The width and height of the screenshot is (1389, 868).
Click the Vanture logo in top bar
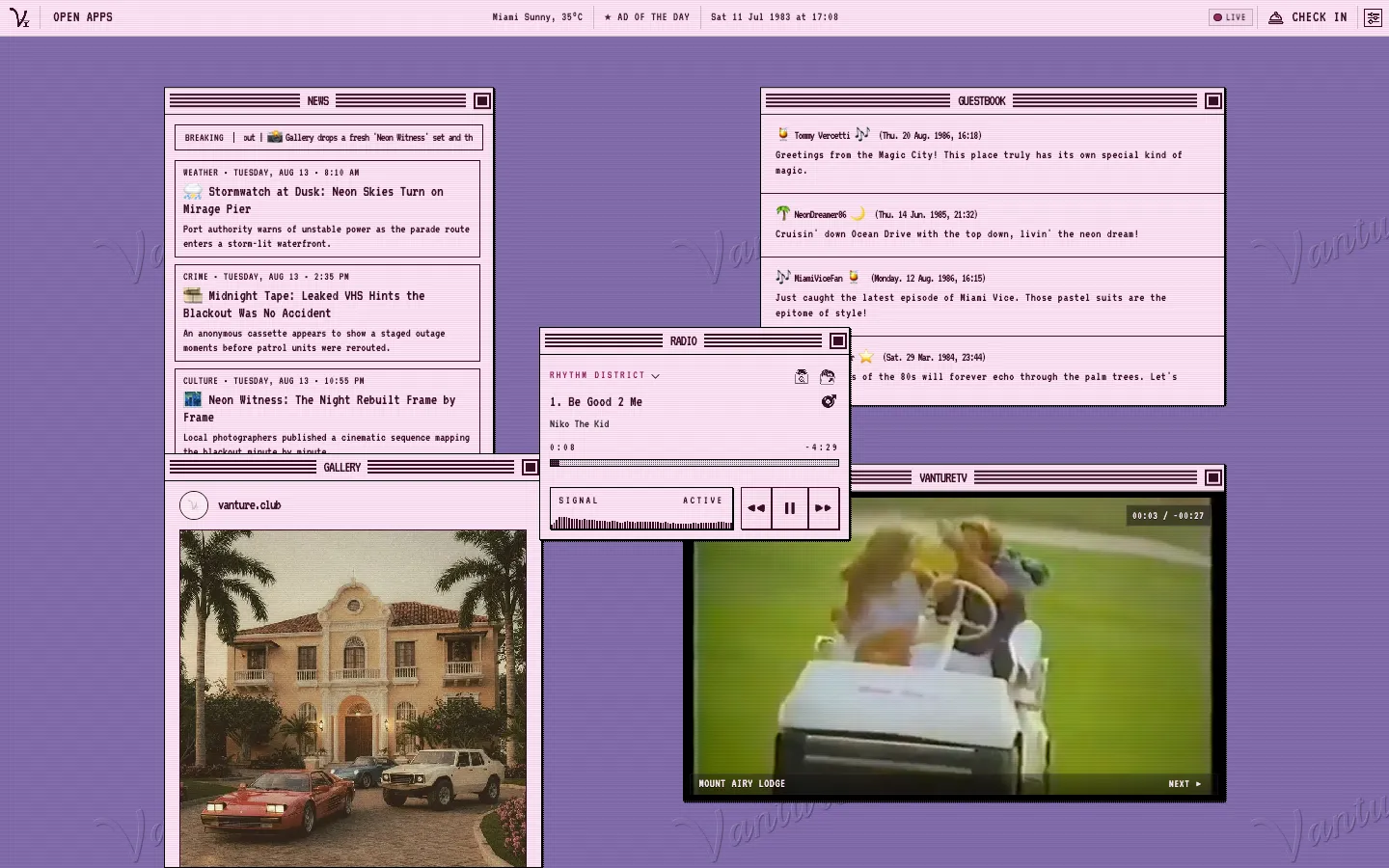click(x=19, y=17)
